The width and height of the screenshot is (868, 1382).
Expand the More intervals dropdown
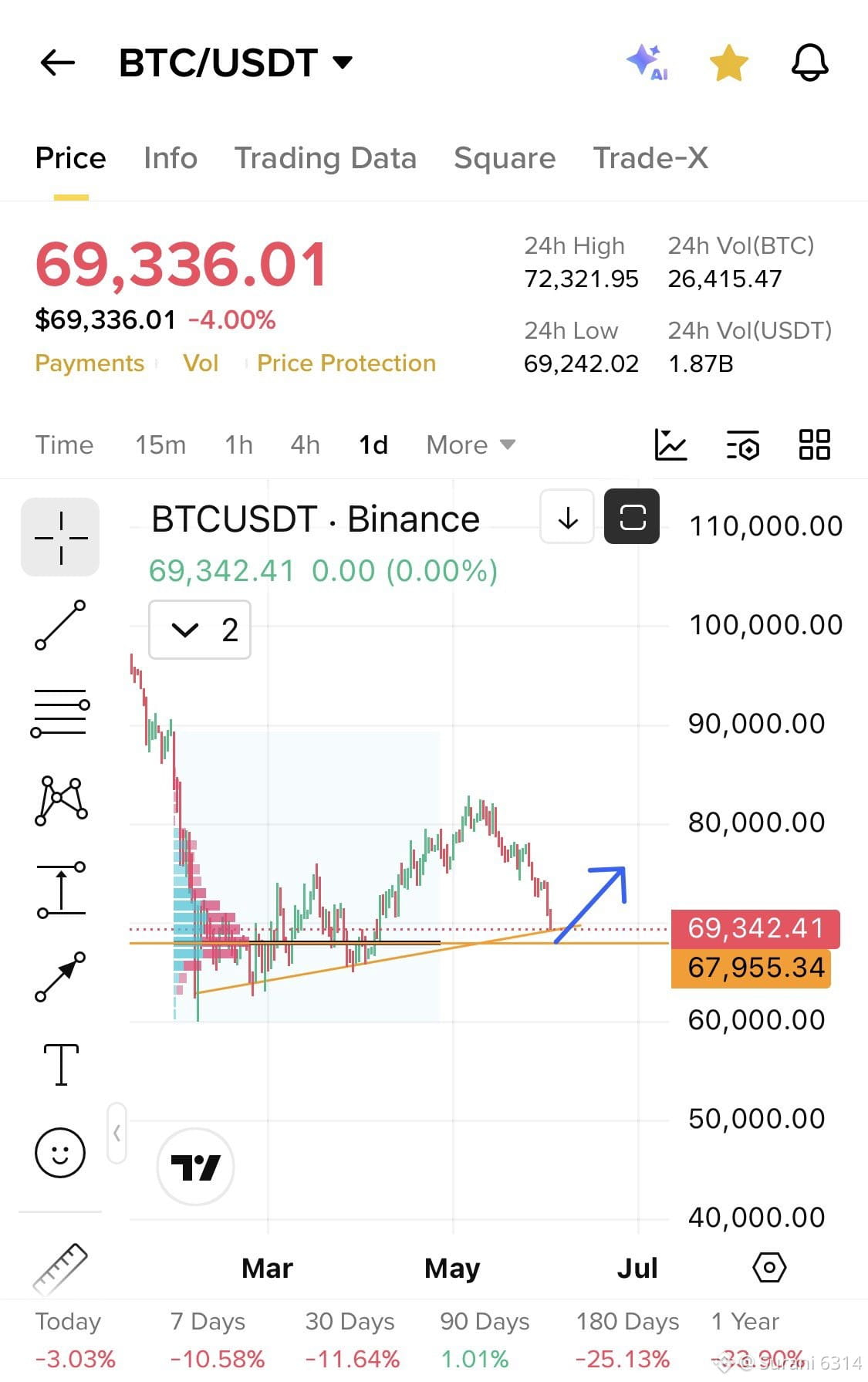point(471,445)
